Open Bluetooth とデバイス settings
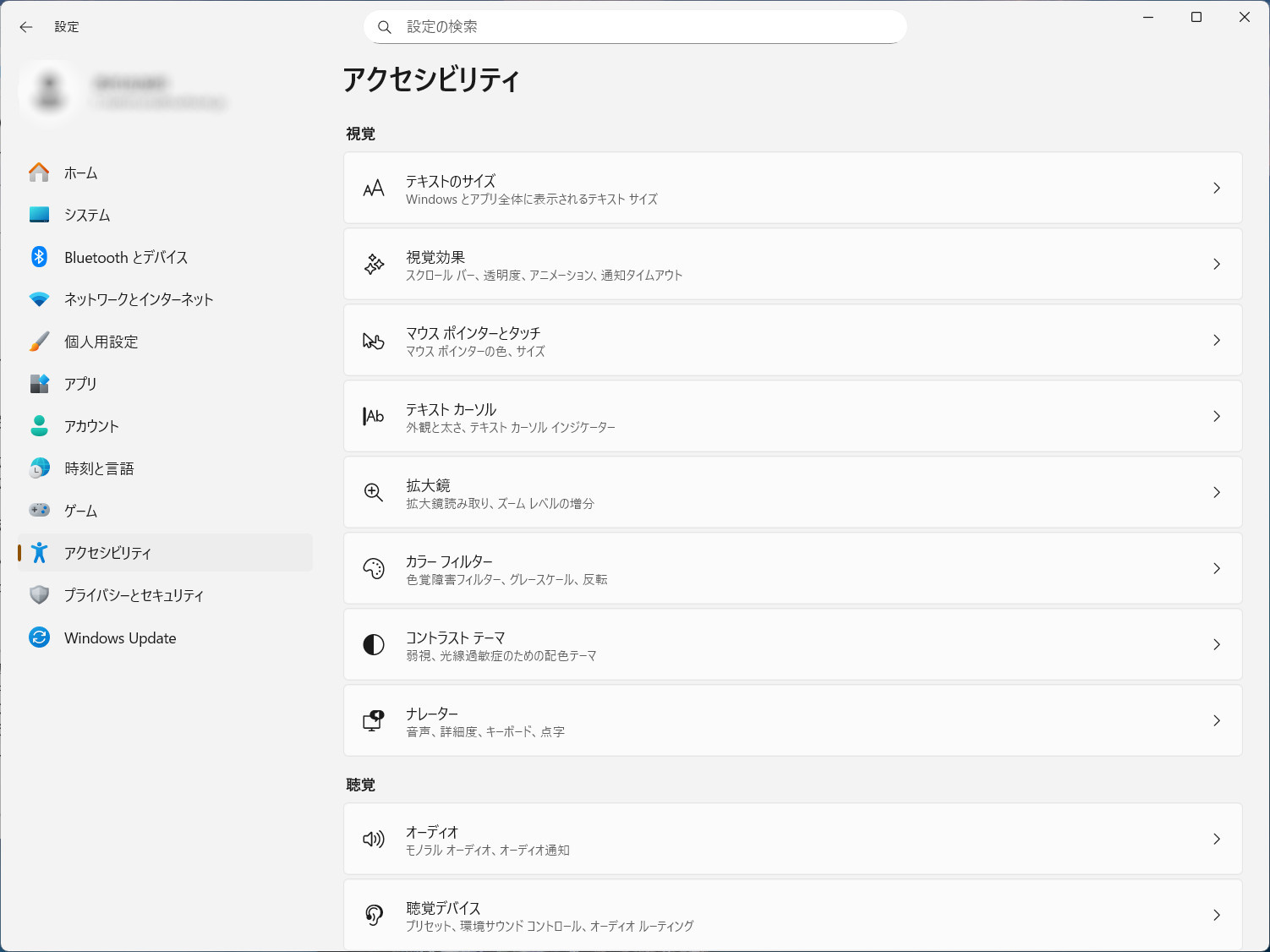Viewport: 1270px width, 952px height. click(x=165, y=257)
